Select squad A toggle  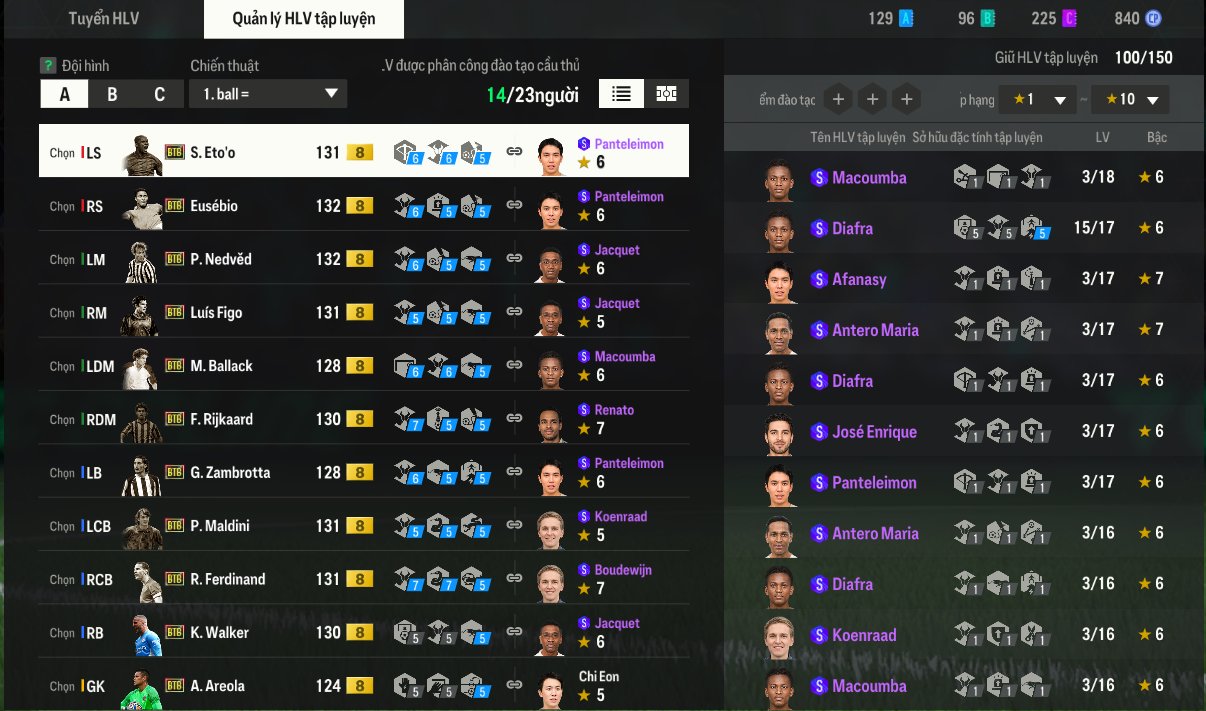65,94
